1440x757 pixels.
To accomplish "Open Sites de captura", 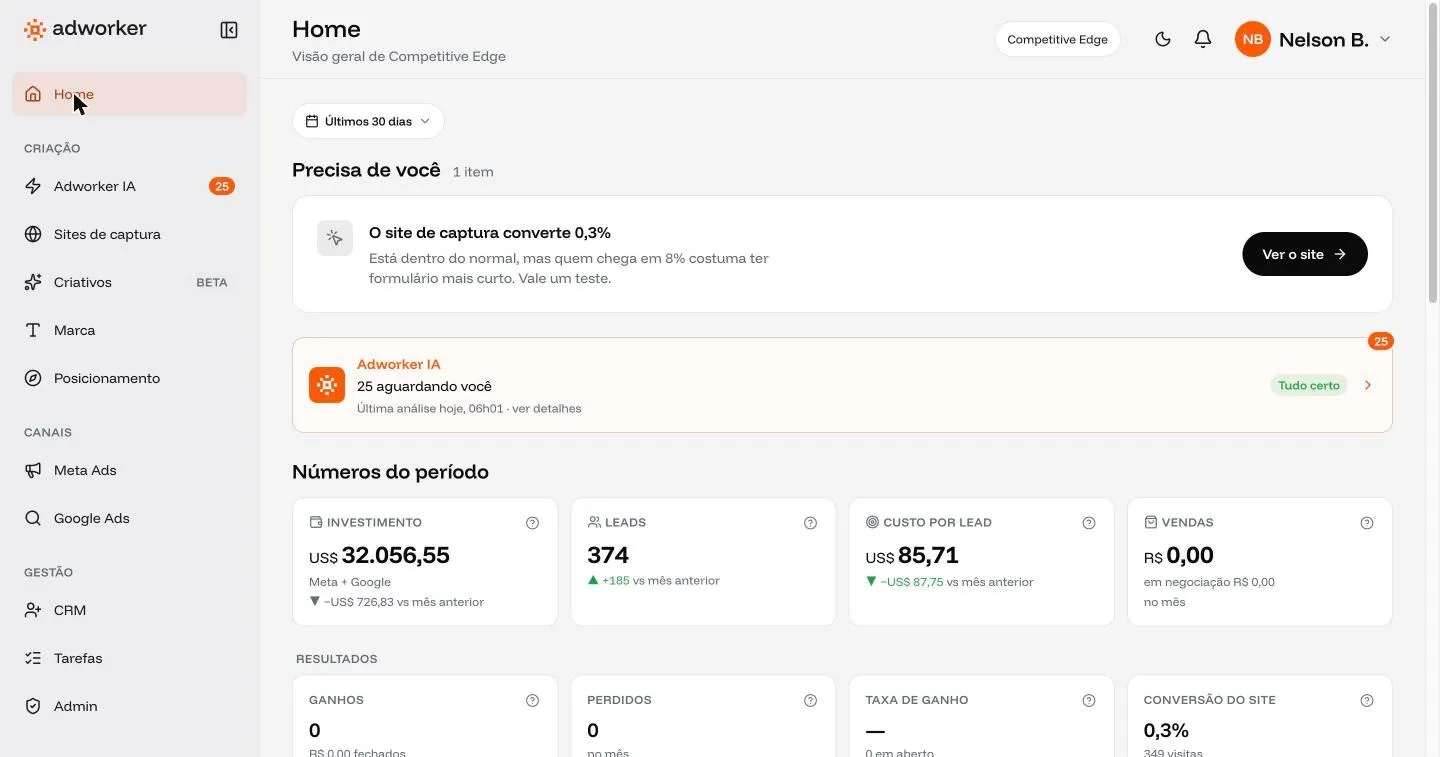I will tap(129, 234).
